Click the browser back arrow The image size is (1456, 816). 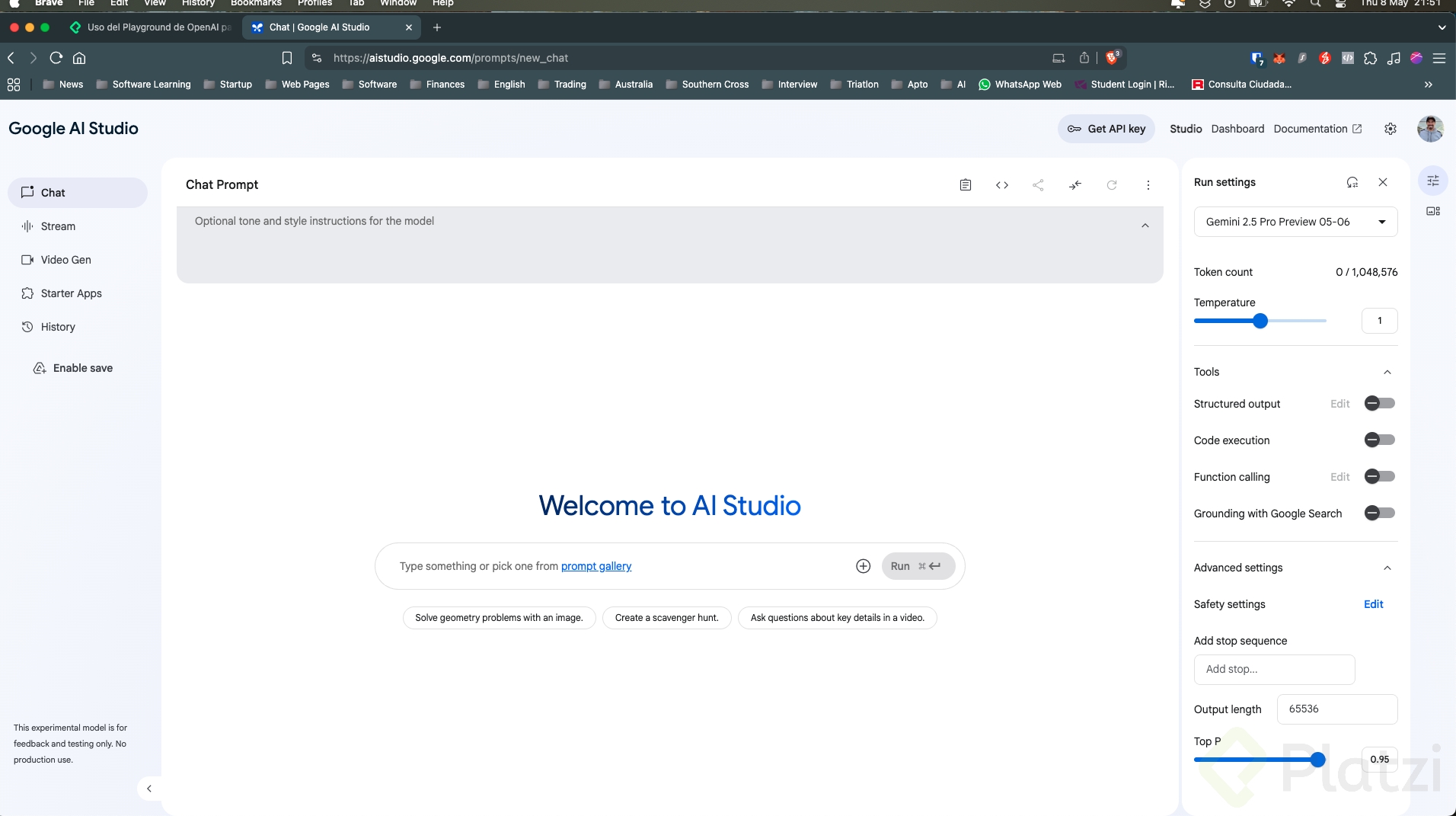(x=11, y=58)
